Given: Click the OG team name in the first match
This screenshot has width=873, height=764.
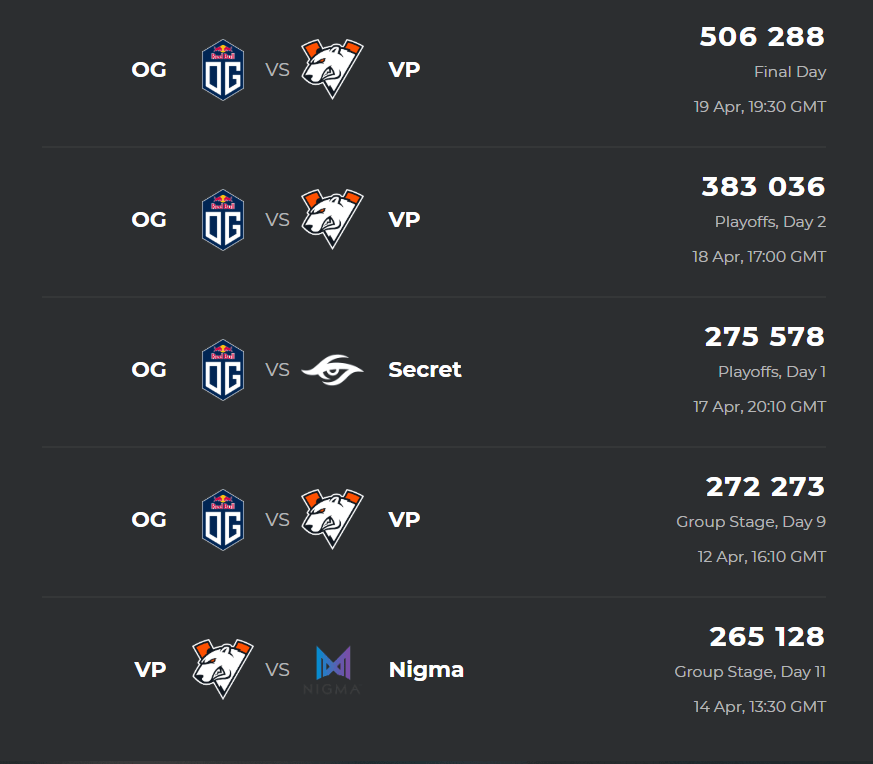Looking at the screenshot, I should 149,70.
